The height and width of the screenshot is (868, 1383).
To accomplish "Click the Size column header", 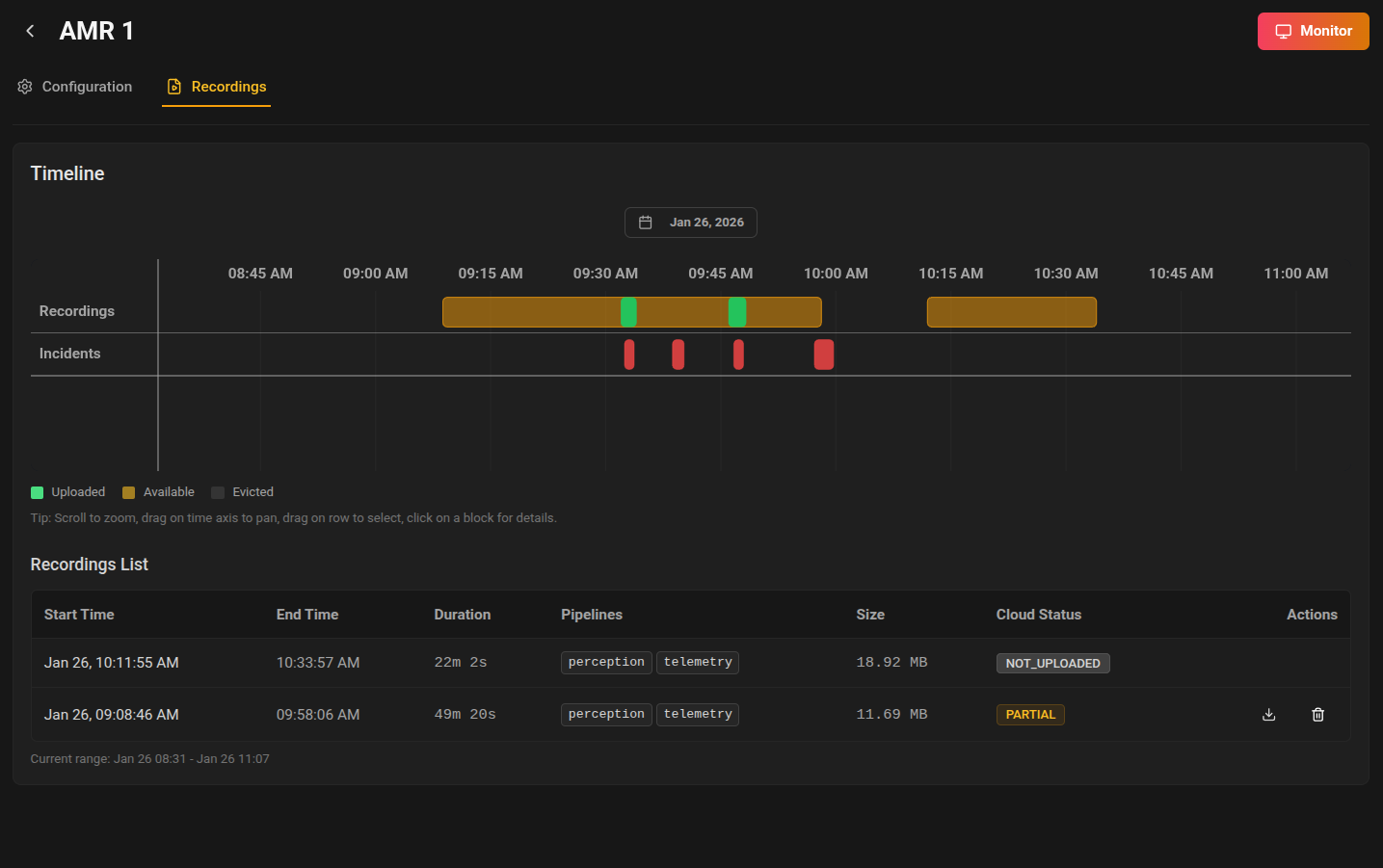I will tap(870, 615).
